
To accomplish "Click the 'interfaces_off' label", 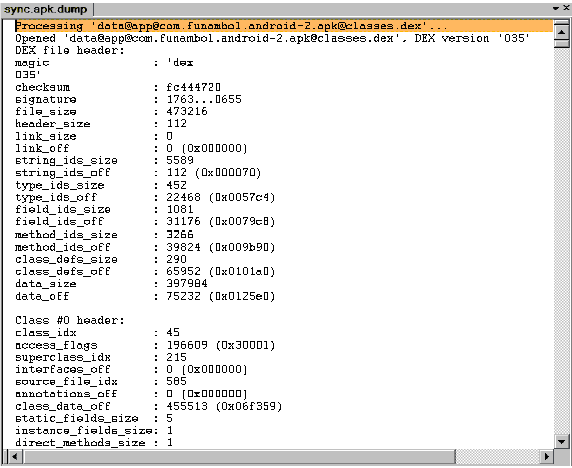I will pos(62,370).
